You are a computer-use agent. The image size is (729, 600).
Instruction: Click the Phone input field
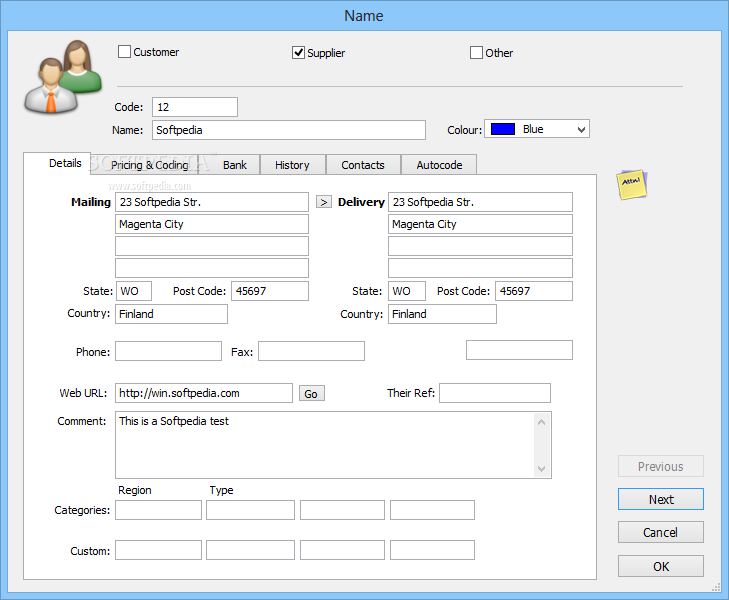[168, 351]
